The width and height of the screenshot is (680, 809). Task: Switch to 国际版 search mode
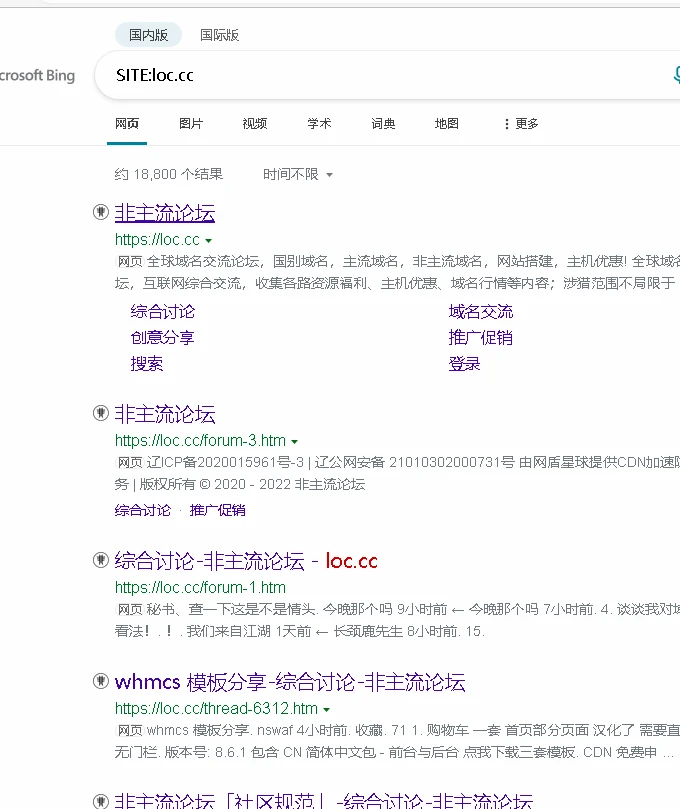pyautogui.click(x=220, y=35)
